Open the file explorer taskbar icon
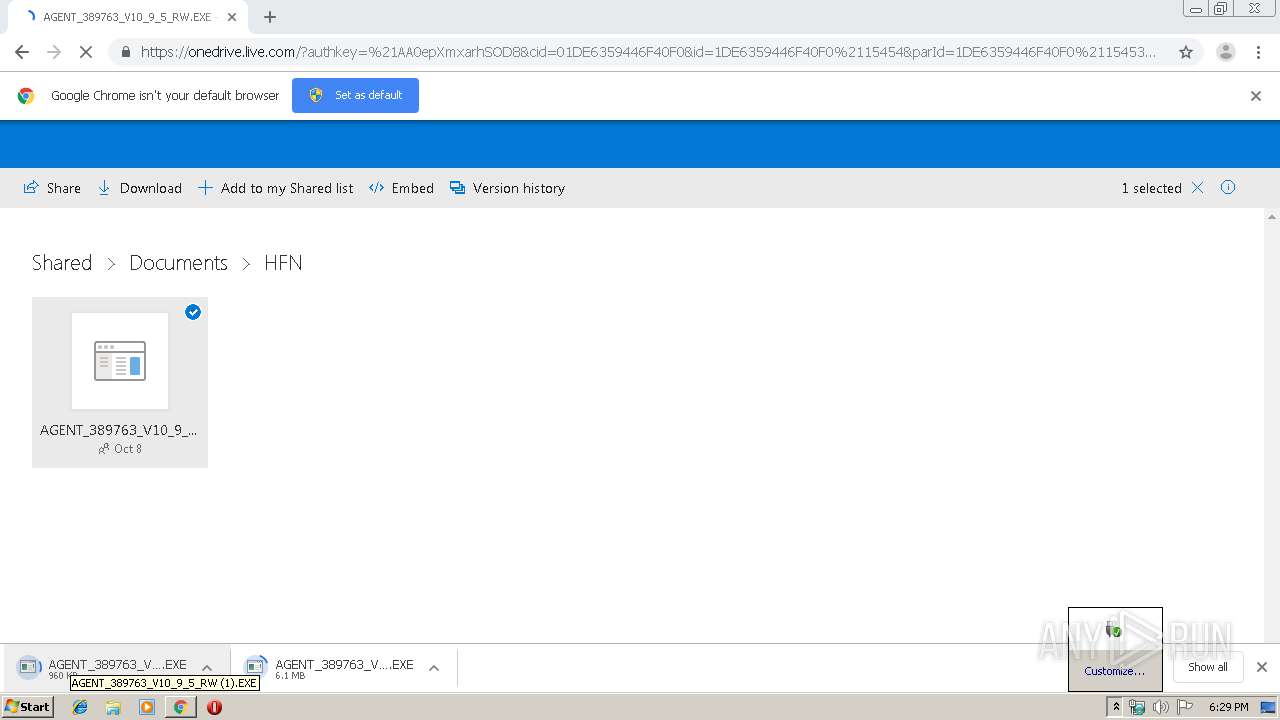1280x720 pixels. coord(113,707)
